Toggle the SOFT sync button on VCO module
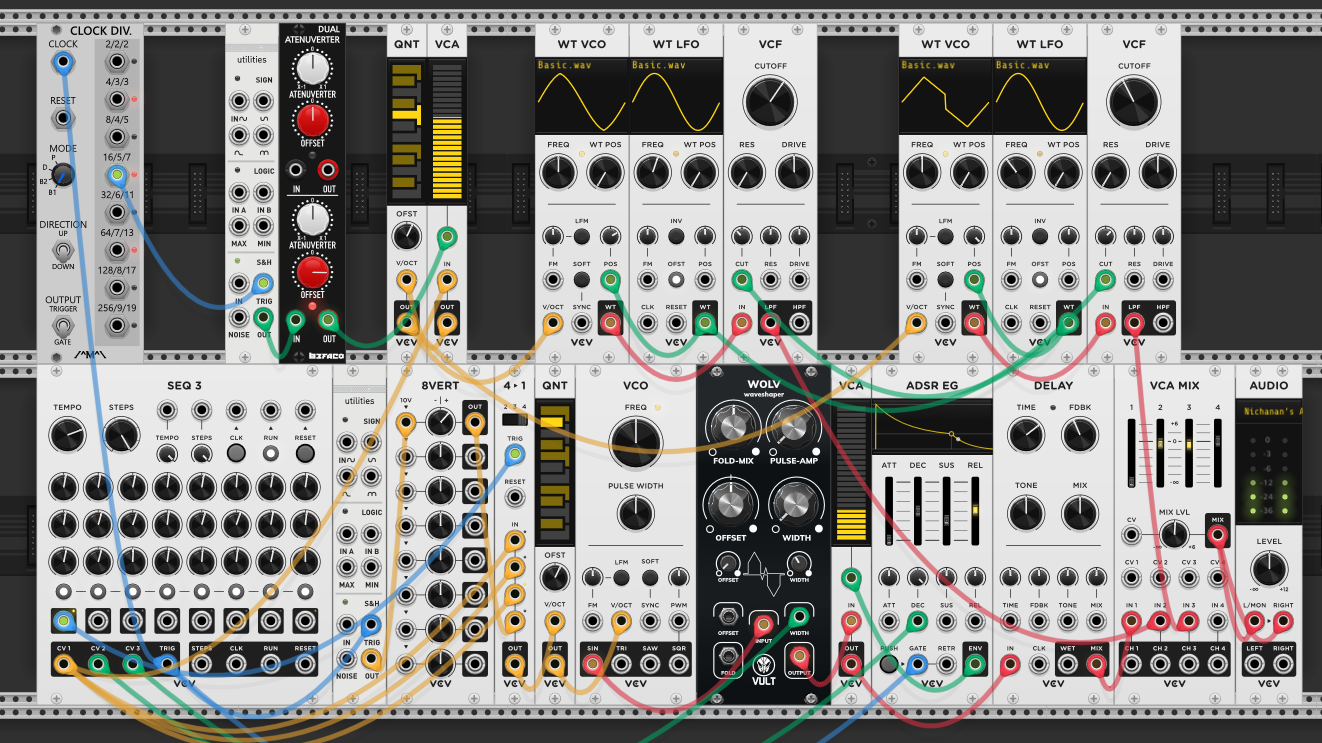 pyautogui.click(x=650, y=577)
